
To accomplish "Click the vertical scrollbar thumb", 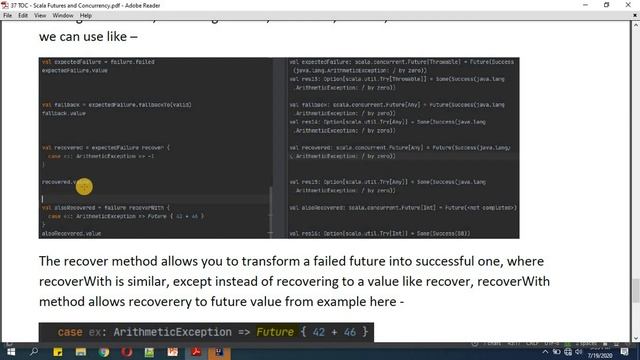I will [x=636, y=290].
